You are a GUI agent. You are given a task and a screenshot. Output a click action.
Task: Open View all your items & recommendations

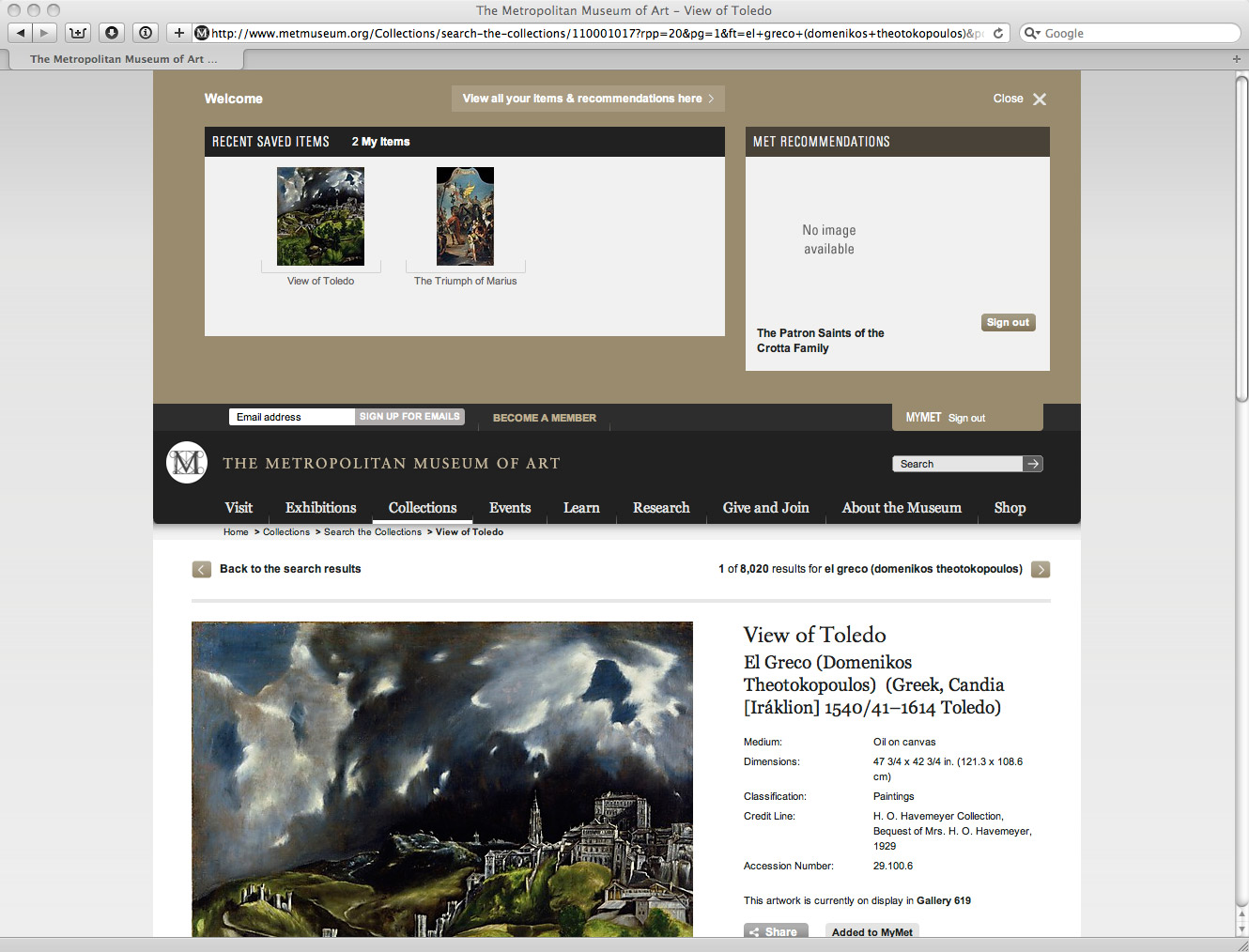click(588, 99)
